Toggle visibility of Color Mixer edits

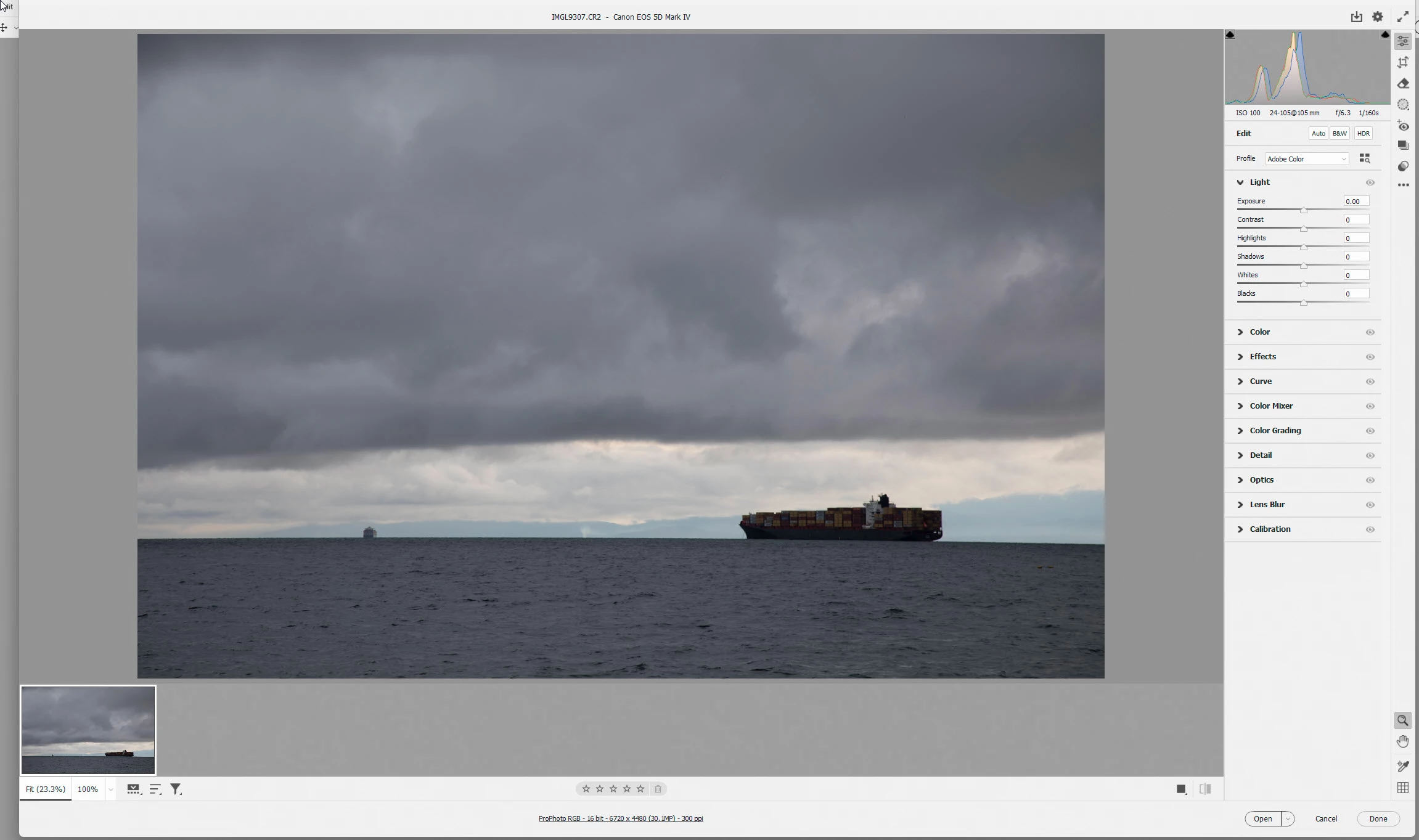(1370, 406)
